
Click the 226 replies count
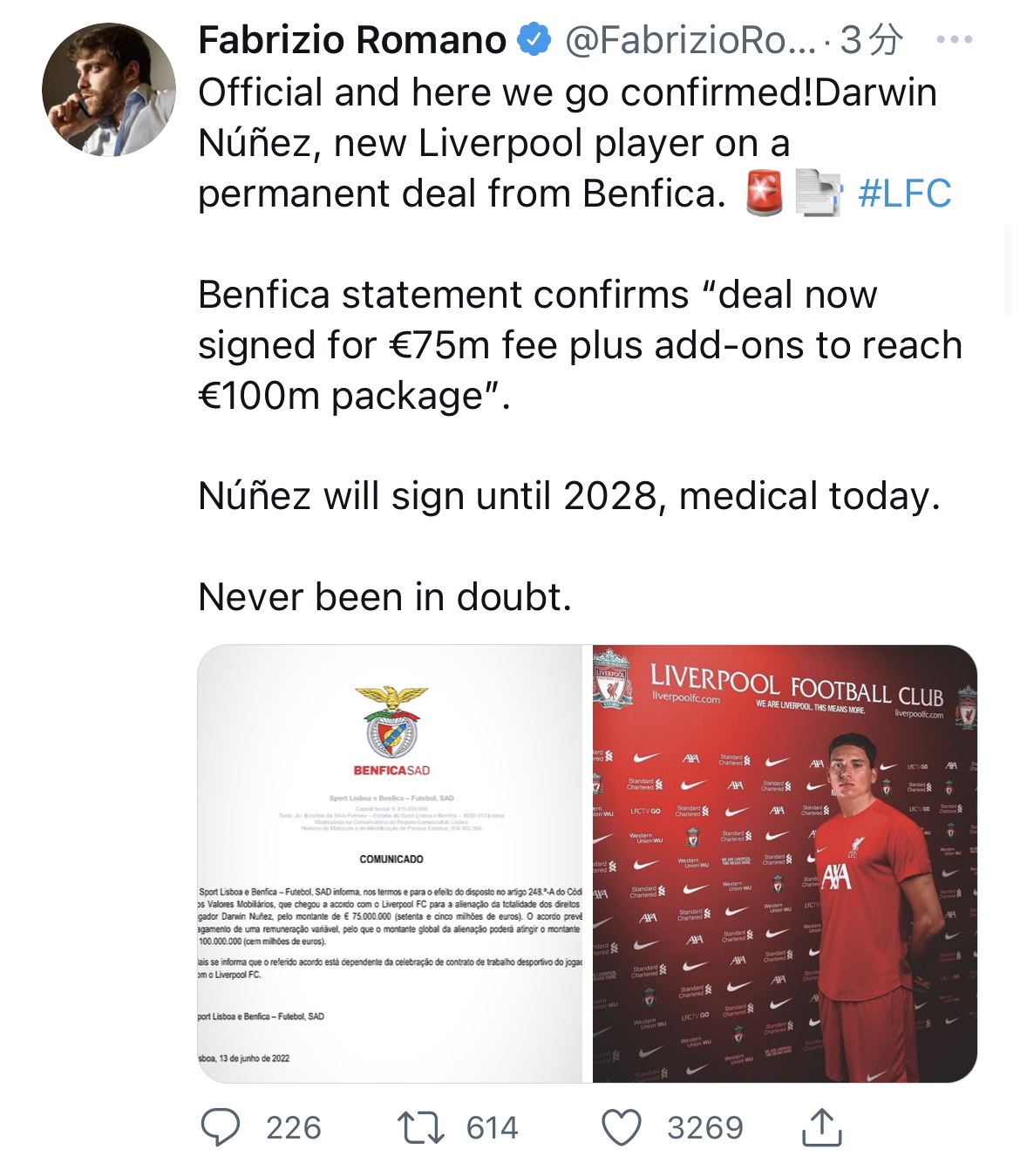(x=294, y=1128)
